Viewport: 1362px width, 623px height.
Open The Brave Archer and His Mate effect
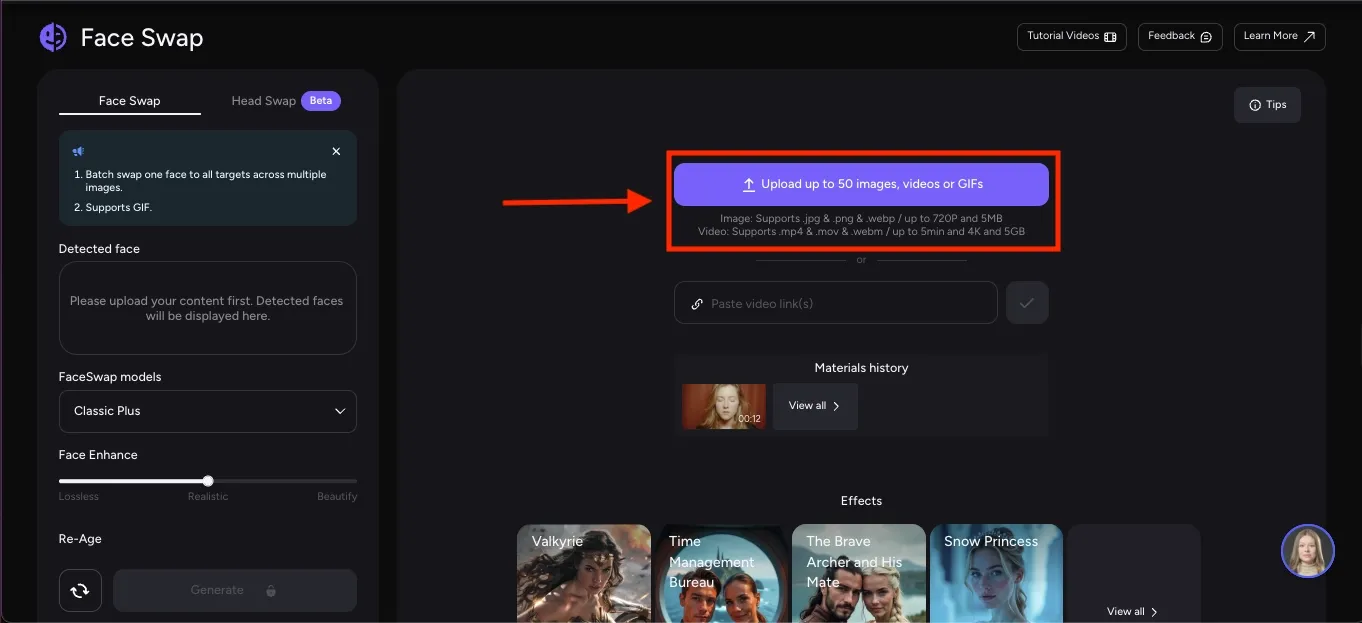pyautogui.click(x=859, y=573)
